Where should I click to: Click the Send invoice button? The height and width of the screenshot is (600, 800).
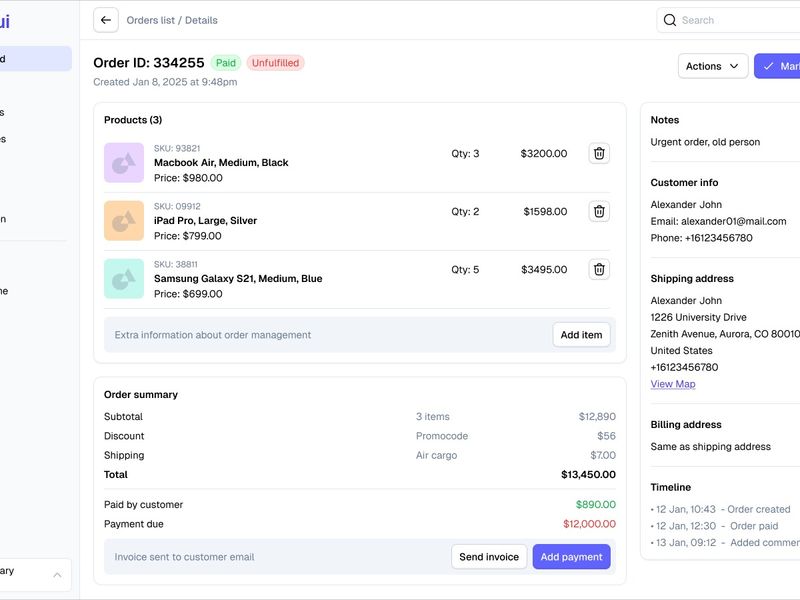(488, 556)
